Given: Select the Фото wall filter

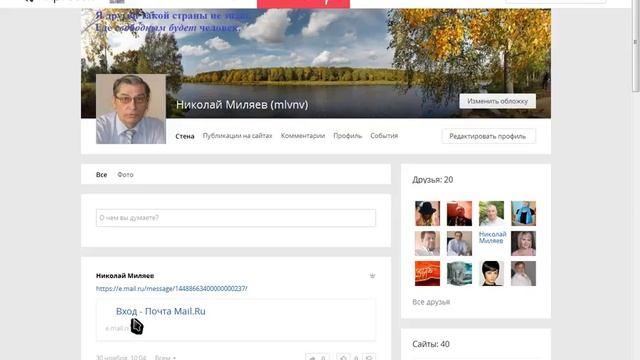Looking at the screenshot, I should pos(125,175).
